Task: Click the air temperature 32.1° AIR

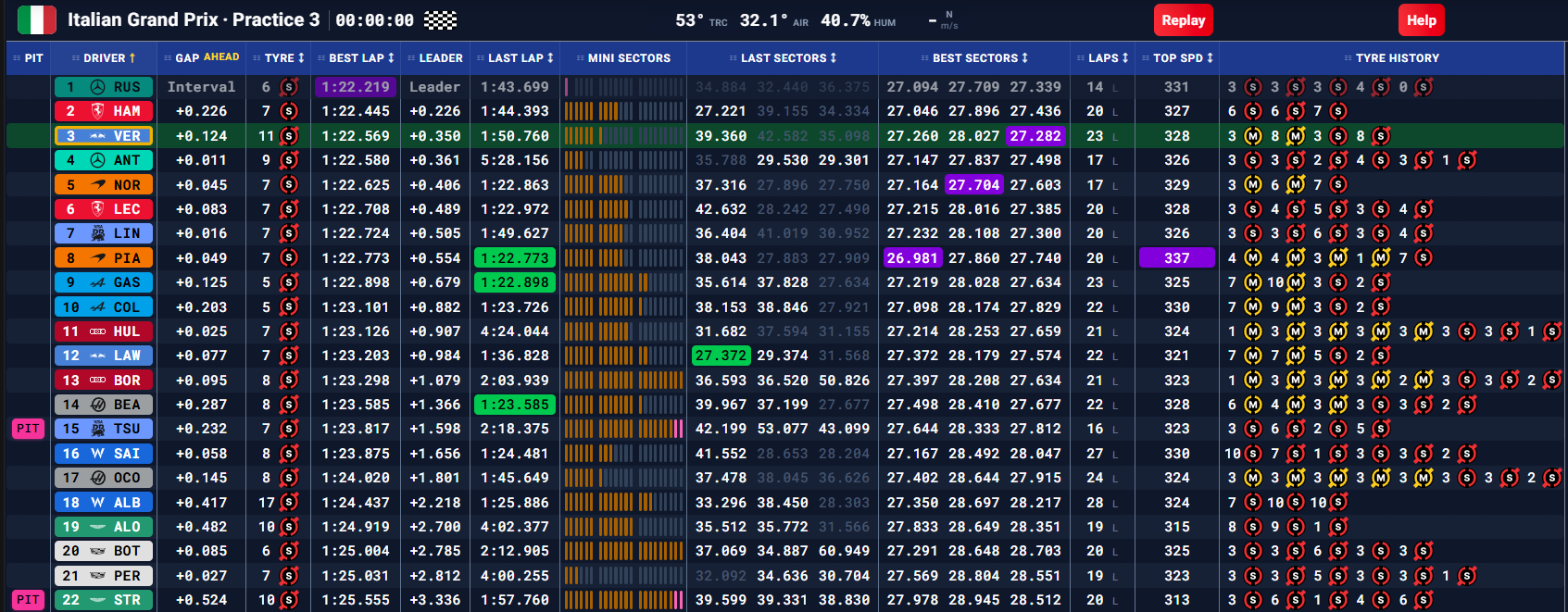Action: pyautogui.click(x=774, y=20)
